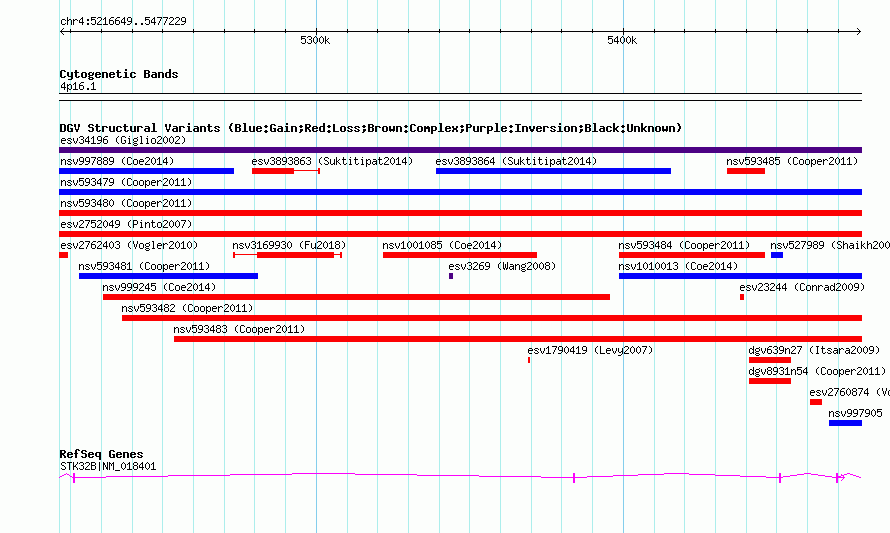Click nsv1001085 (Coe2014) variant label

point(442,245)
